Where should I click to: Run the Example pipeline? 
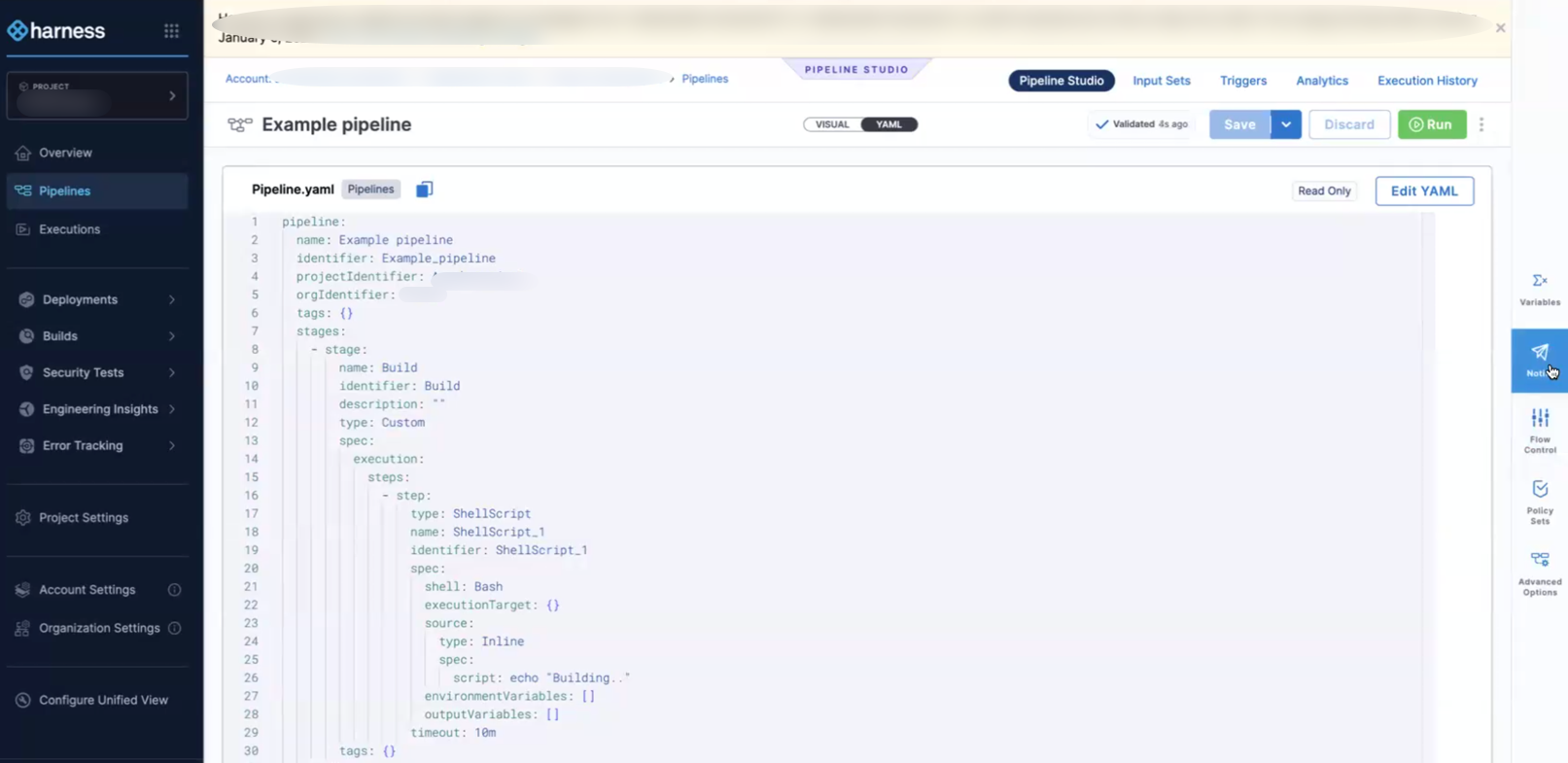pyautogui.click(x=1432, y=124)
